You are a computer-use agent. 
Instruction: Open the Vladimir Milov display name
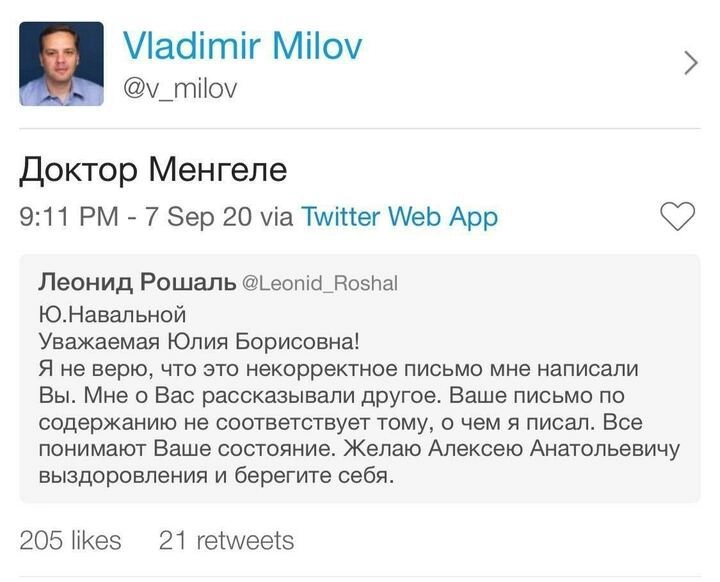(242, 45)
